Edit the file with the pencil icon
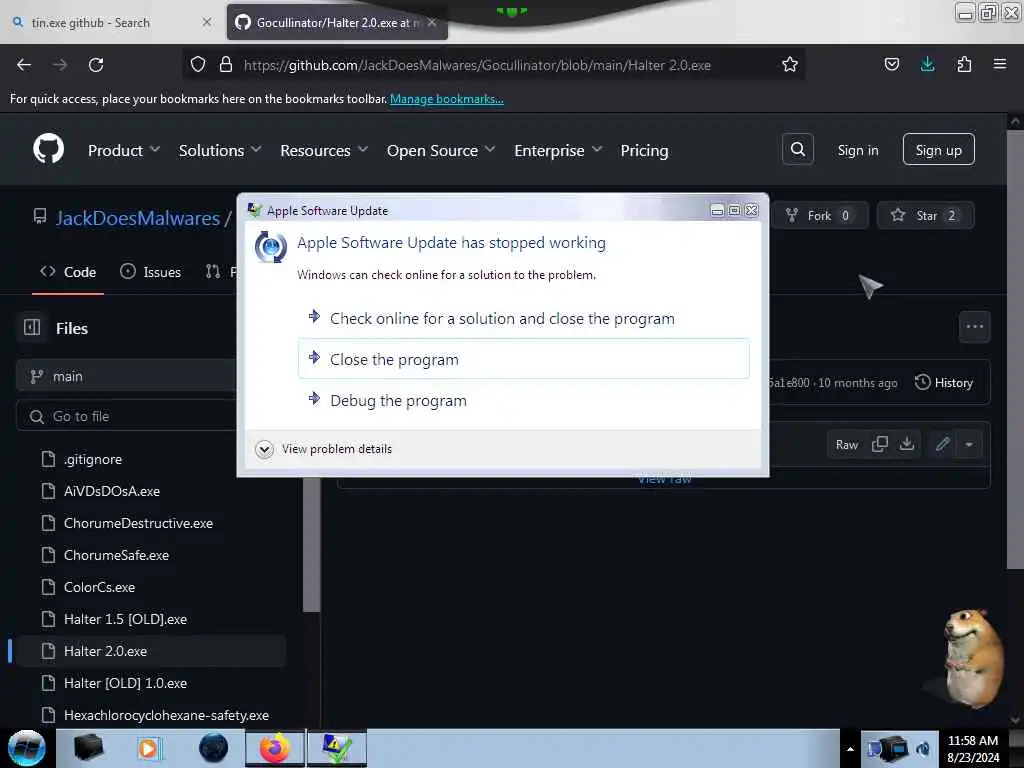The width and height of the screenshot is (1024, 768). (942, 445)
